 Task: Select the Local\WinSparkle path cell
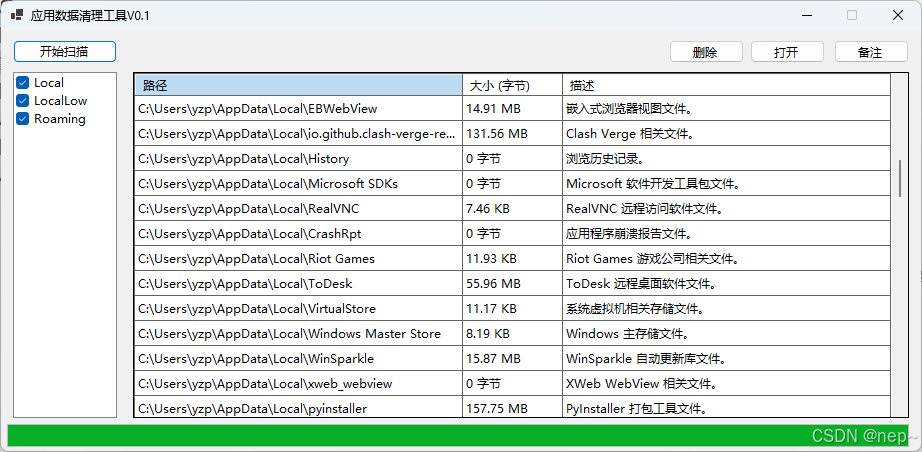tap(299, 359)
